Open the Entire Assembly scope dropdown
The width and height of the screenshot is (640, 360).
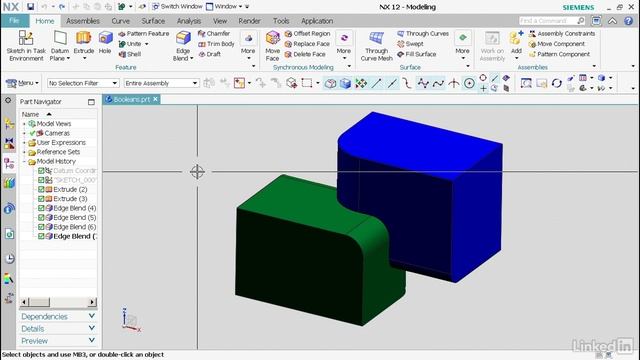click(161, 83)
